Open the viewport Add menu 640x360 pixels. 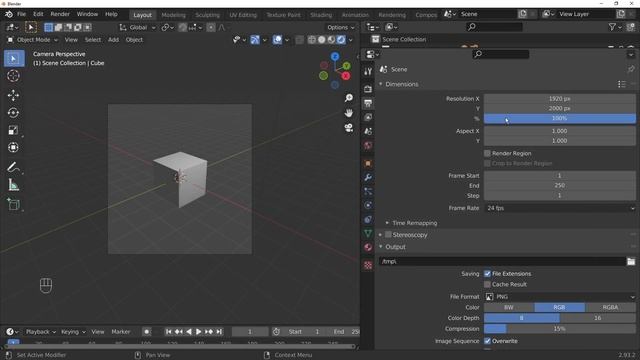pyautogui.click(x=113, y=40)
